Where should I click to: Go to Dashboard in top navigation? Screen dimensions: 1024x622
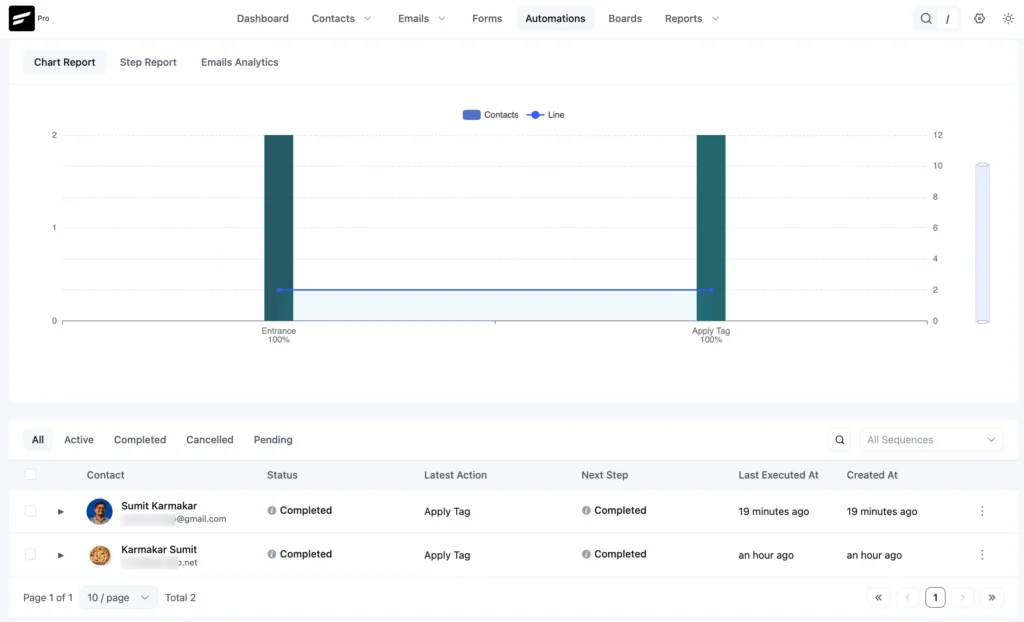(x=263, y=18)
